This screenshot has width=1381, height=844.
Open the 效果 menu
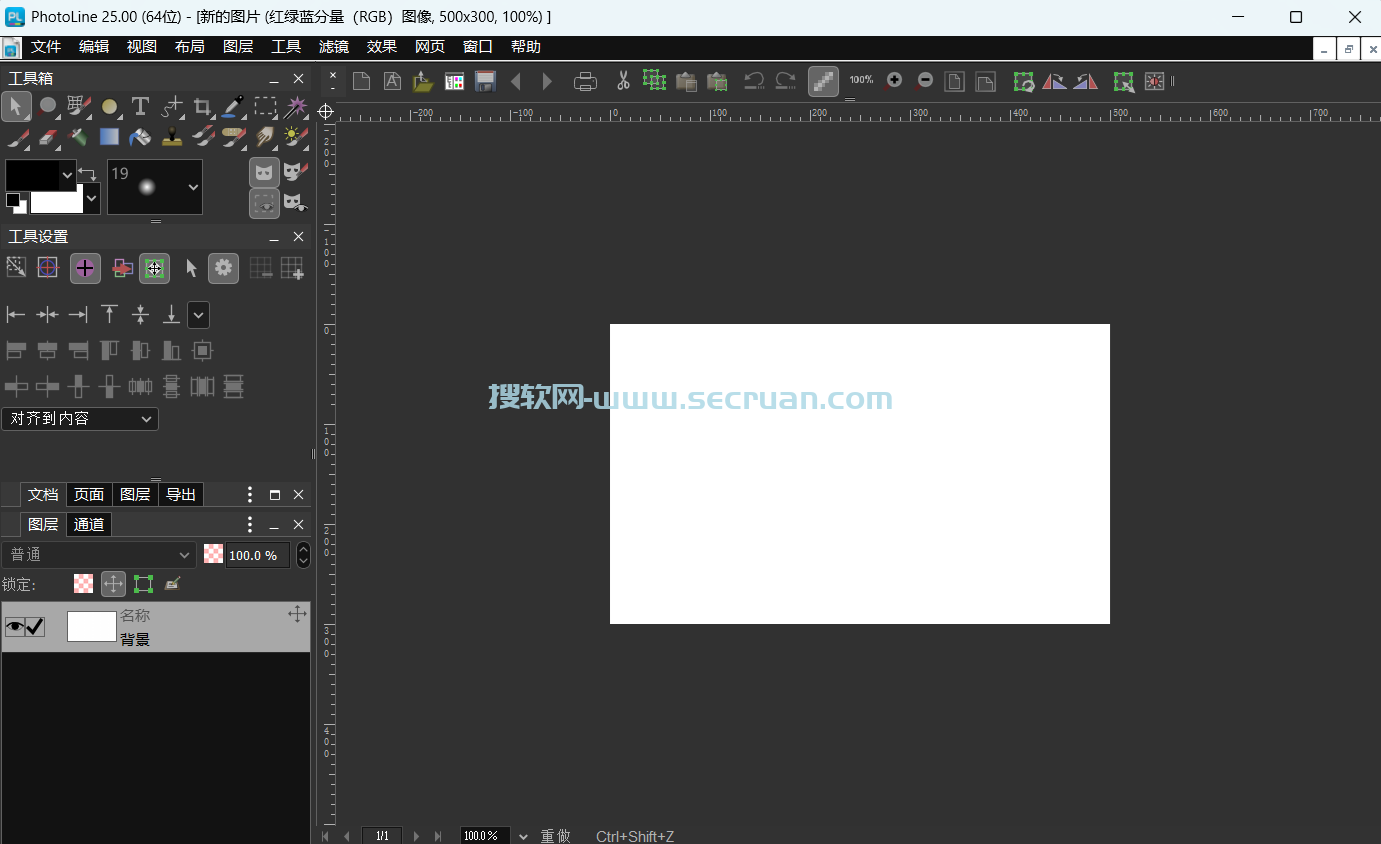tap(382, 47)
